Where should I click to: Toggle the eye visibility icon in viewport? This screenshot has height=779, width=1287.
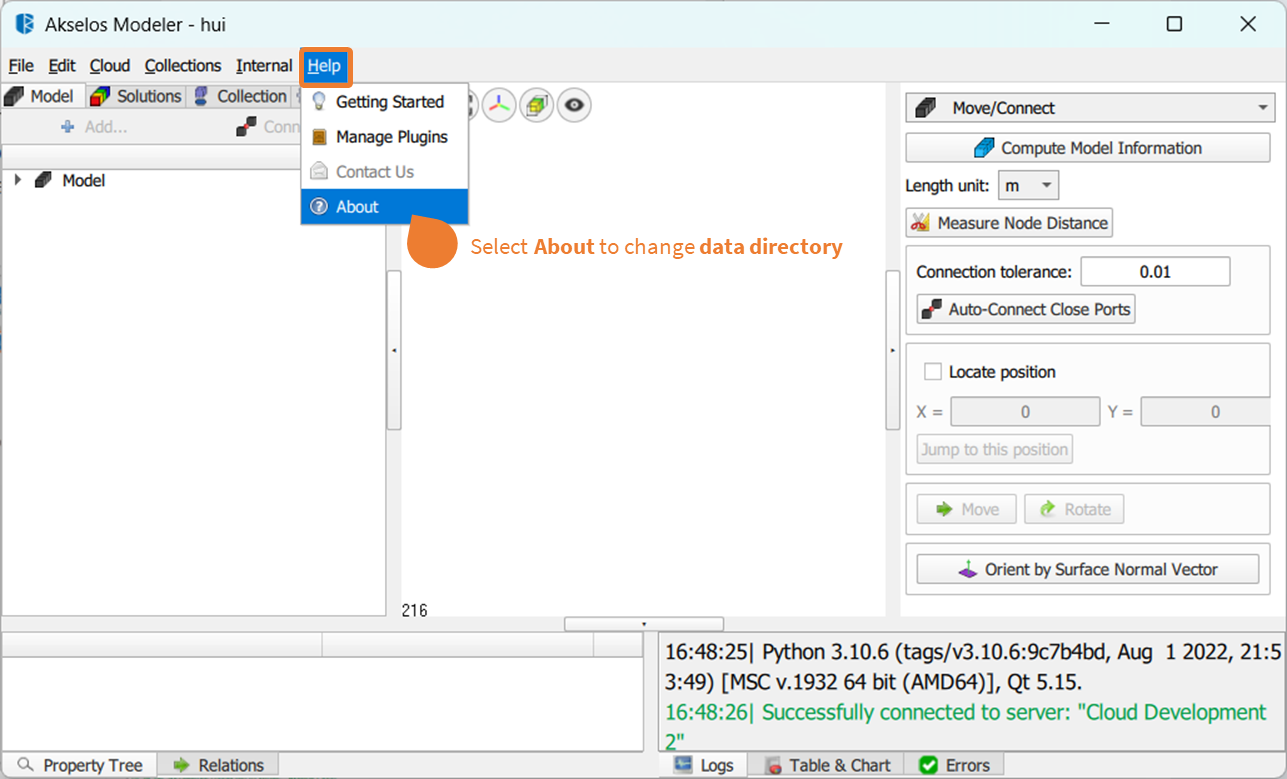[x=574, y=104]
